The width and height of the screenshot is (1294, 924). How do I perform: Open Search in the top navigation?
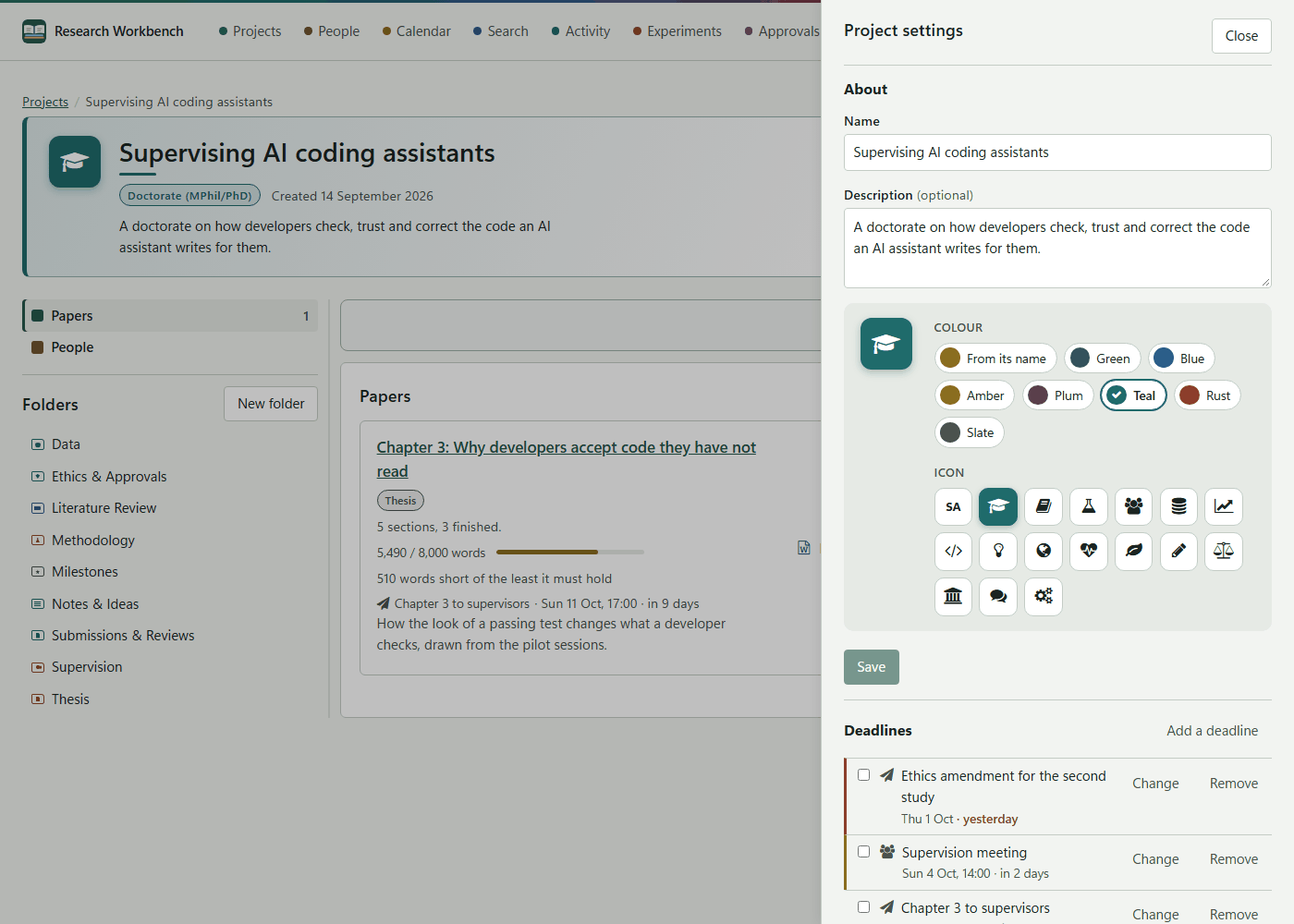click(501, 31)
